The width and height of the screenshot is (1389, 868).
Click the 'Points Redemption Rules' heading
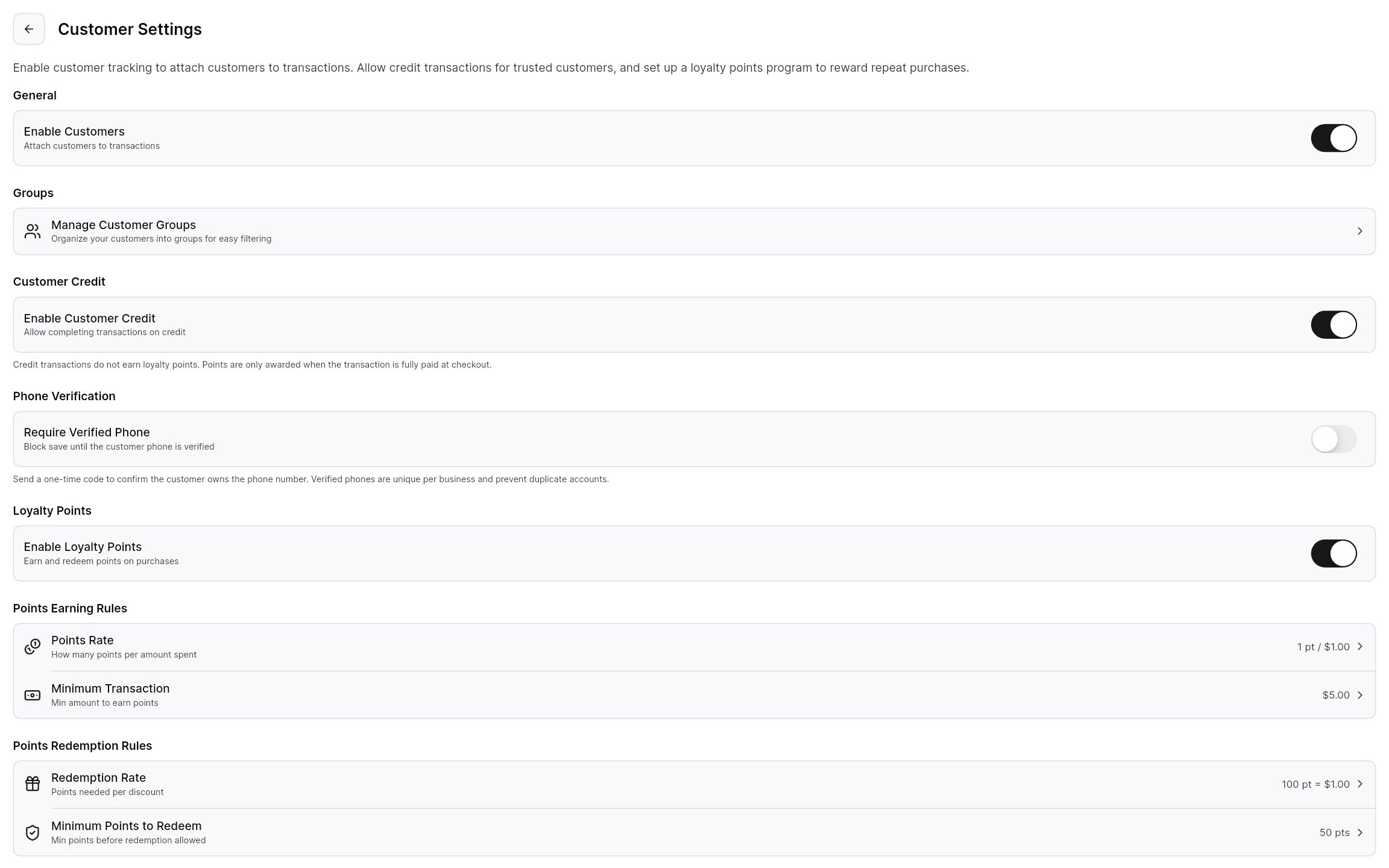[83, 746]
